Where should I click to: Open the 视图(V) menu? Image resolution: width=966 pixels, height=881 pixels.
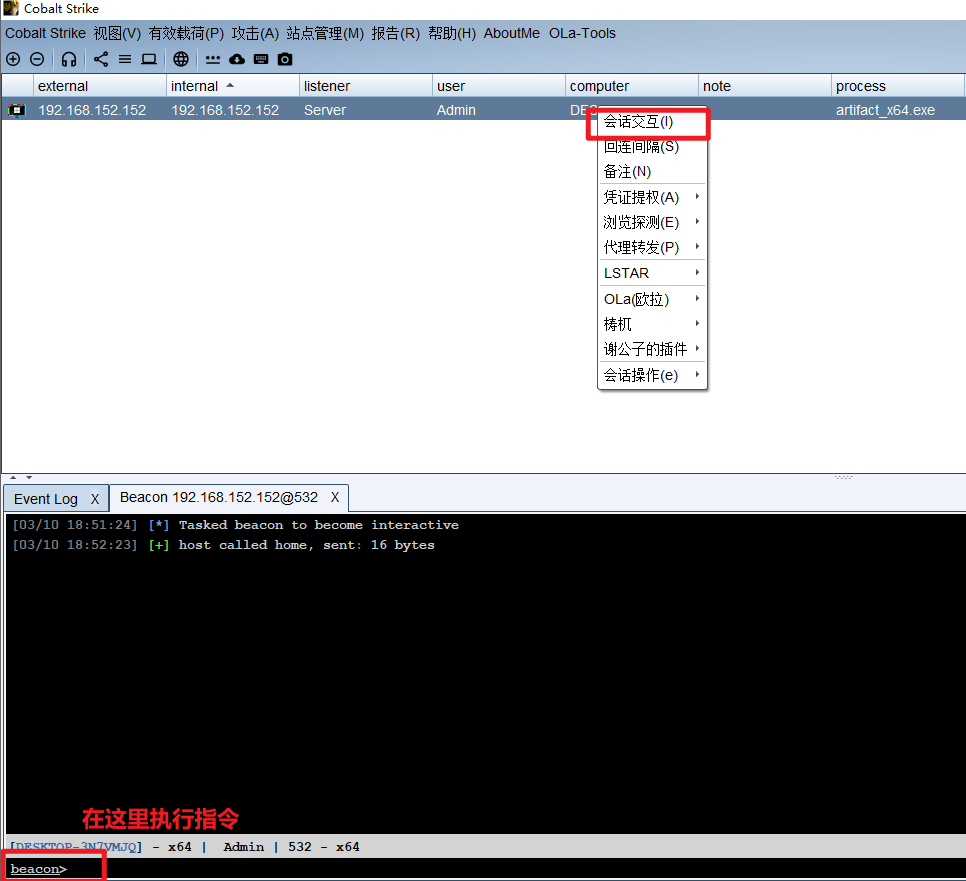117,33
